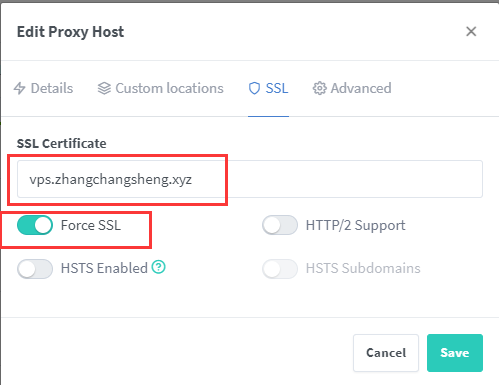
Task: Switch to the Details tab
Action: (43, 88)
